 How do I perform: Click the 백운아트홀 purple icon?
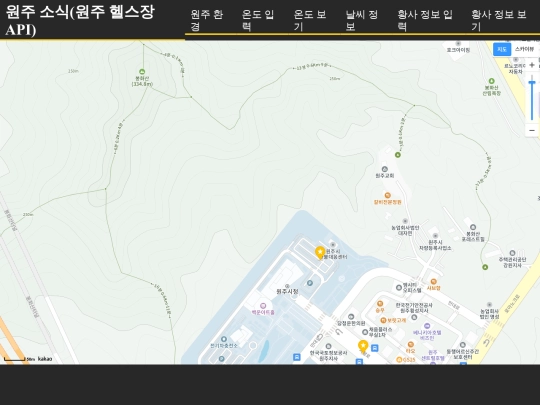tap(263, 306)
